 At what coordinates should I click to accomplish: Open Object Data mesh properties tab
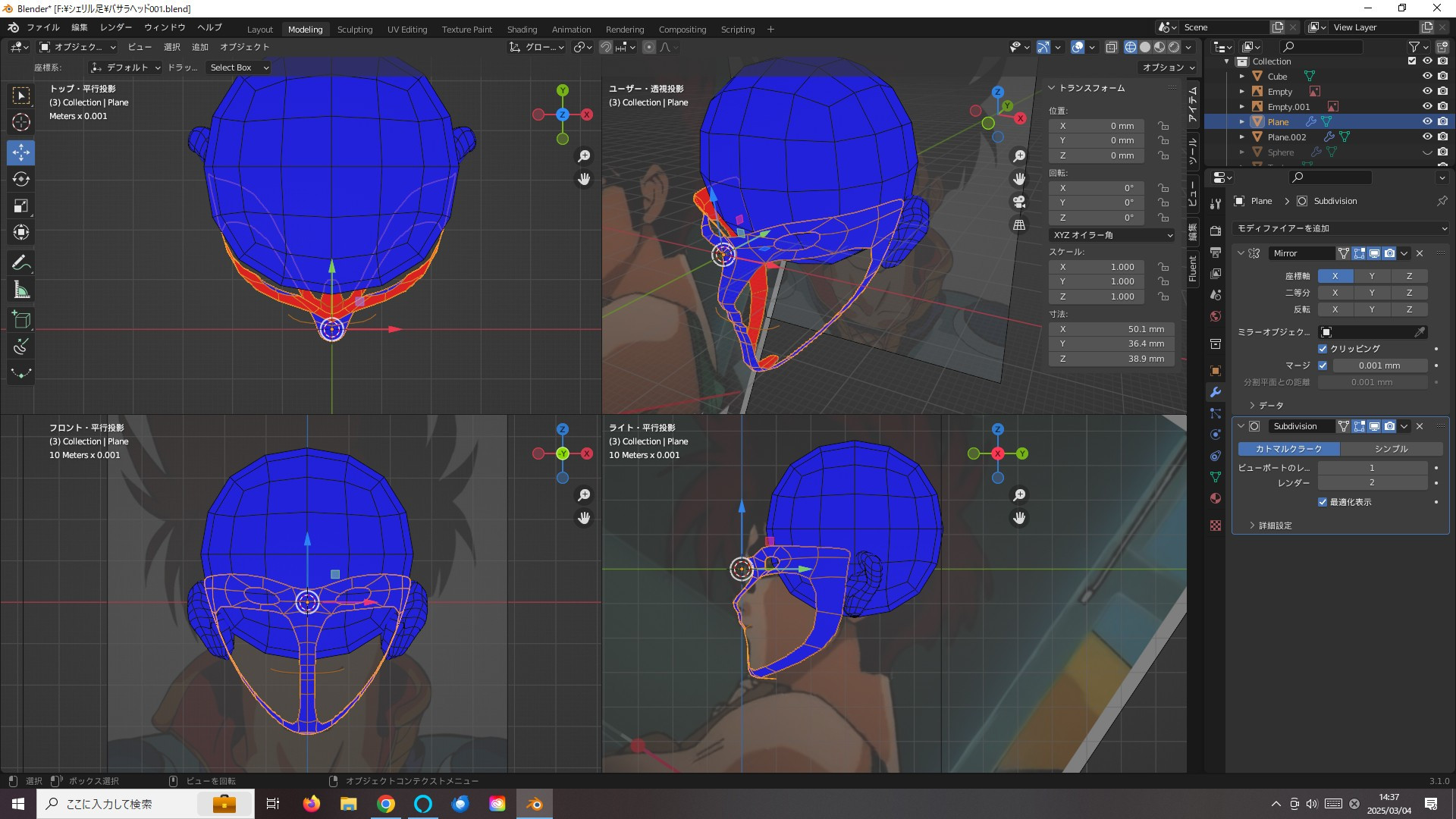click(x=1216, y=477)
